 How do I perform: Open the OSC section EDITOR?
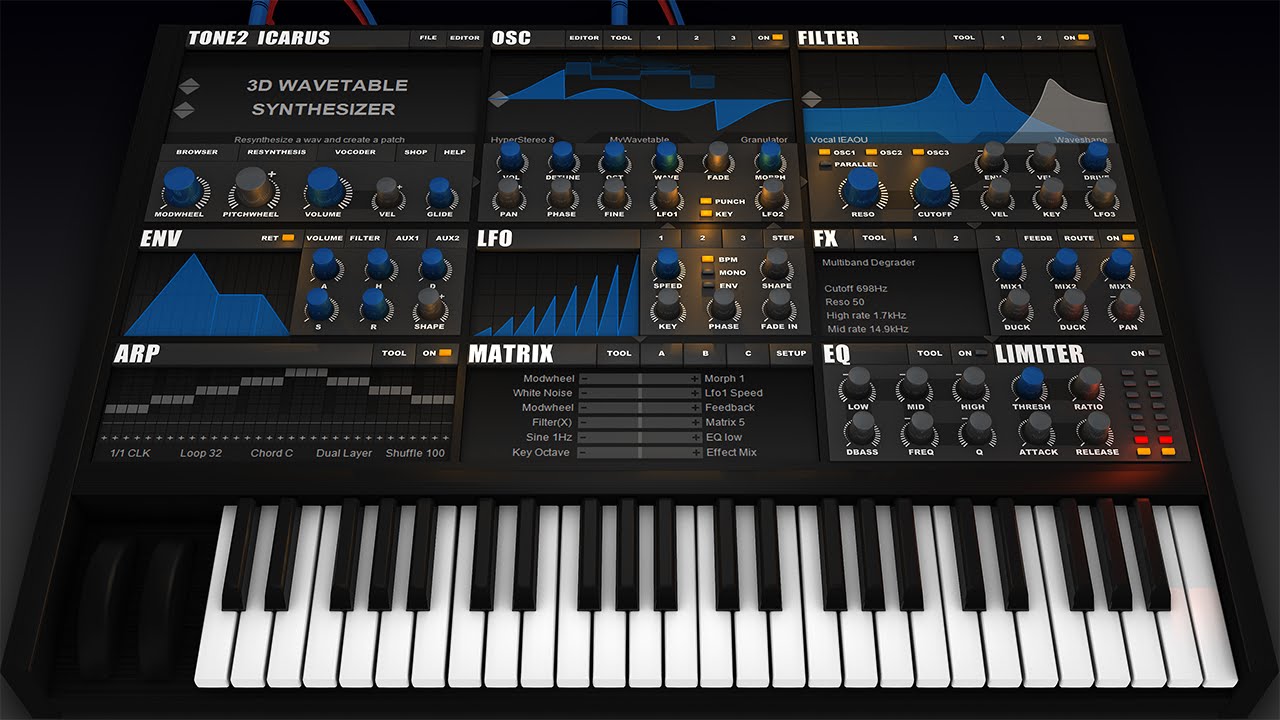[x=584, y=38]
